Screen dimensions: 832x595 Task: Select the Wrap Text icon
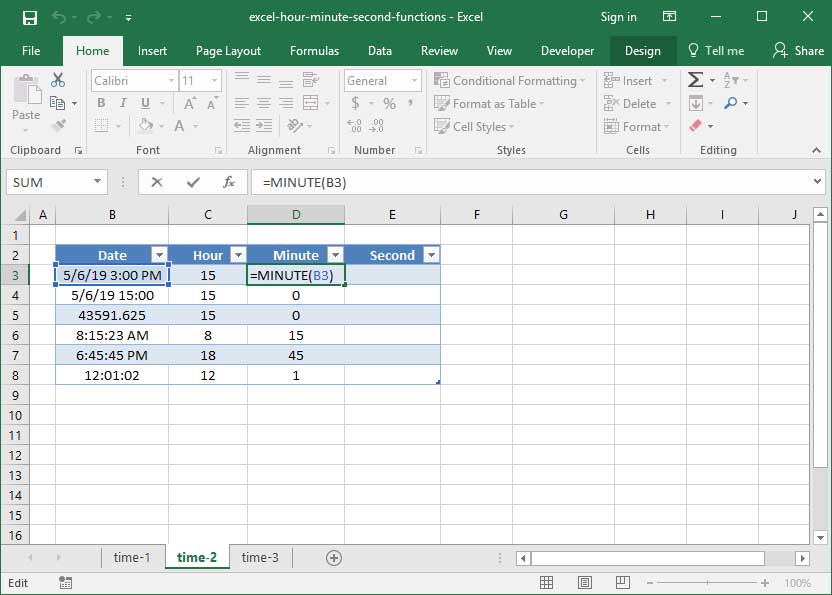pyautogui.click(x=307, y=78)
